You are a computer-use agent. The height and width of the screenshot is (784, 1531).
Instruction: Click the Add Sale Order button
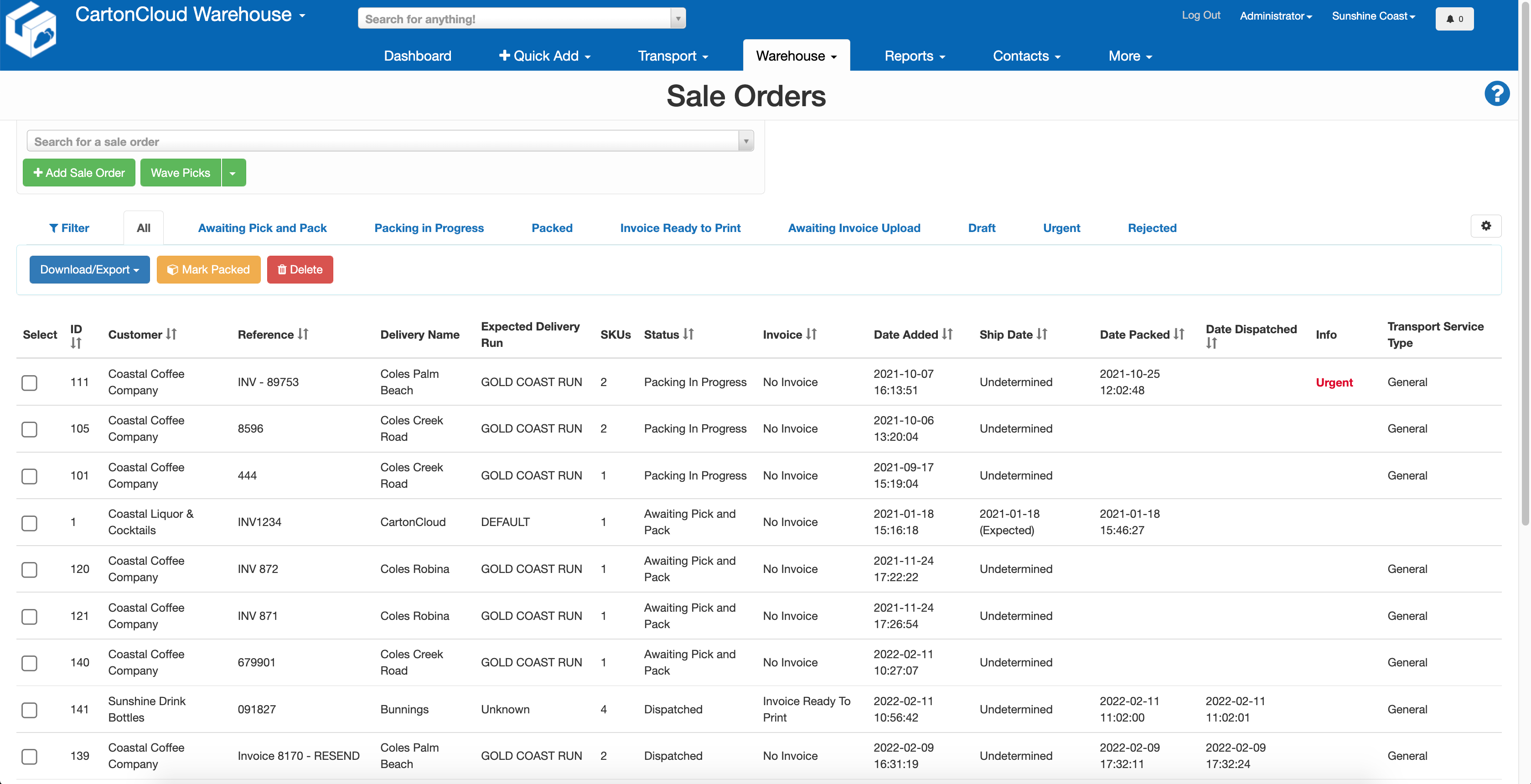click(78, 172)
